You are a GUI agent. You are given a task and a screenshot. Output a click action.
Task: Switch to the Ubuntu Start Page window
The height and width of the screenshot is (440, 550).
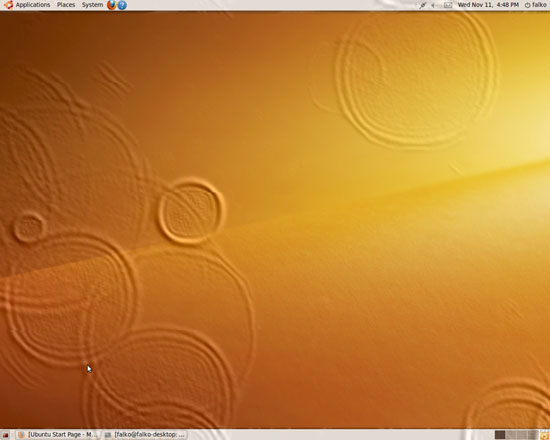pos(58,435)
